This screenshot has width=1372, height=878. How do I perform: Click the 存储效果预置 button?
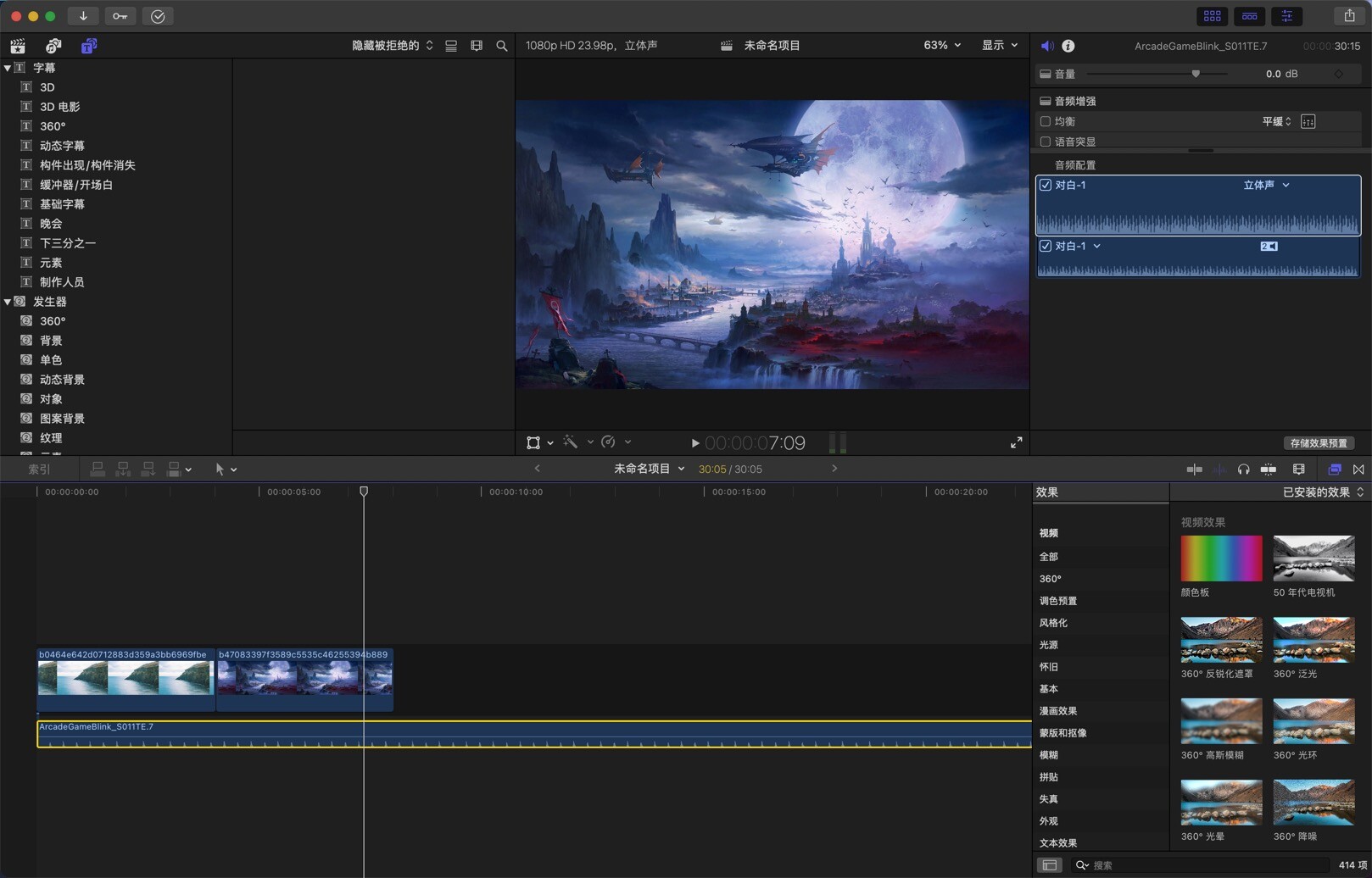point(1319,443)
